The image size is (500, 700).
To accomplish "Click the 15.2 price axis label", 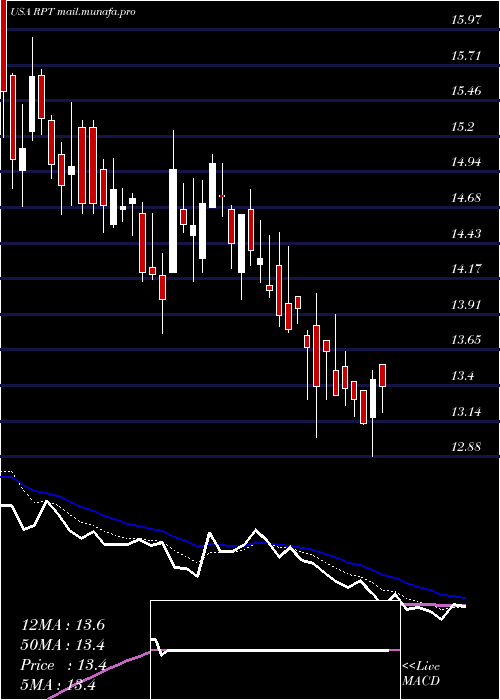I will (x=462, y=127).
